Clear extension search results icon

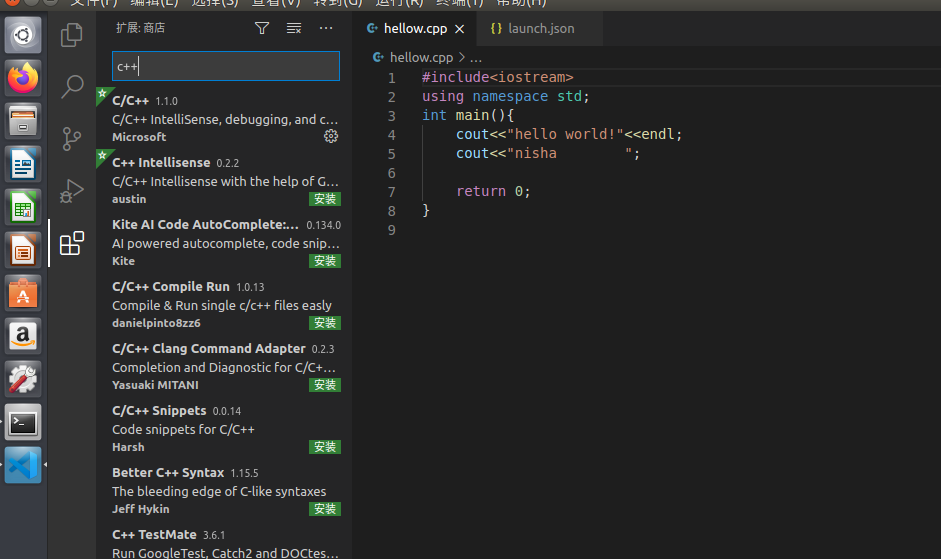pyautogui.click(x=293, y=28)
